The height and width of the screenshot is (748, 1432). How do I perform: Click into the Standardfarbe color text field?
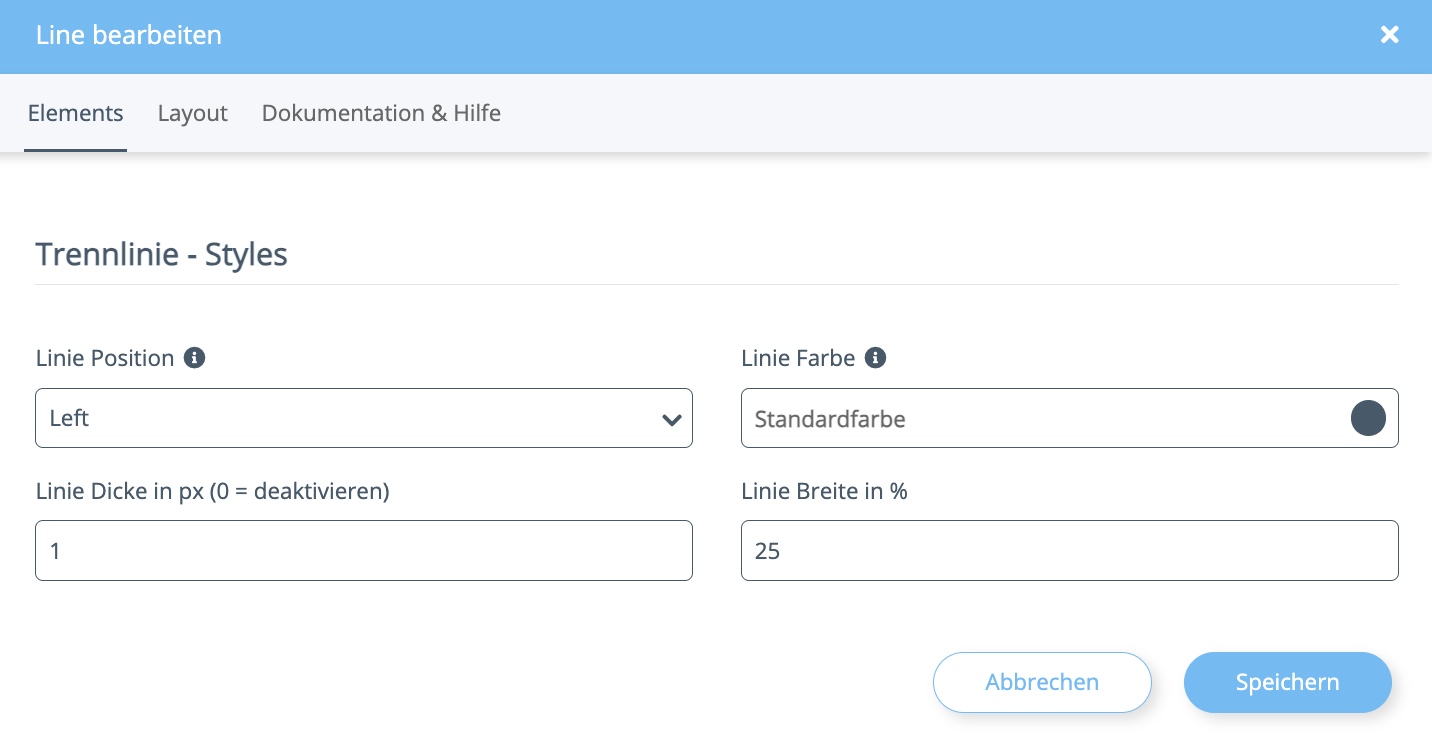click(1040, 418)
